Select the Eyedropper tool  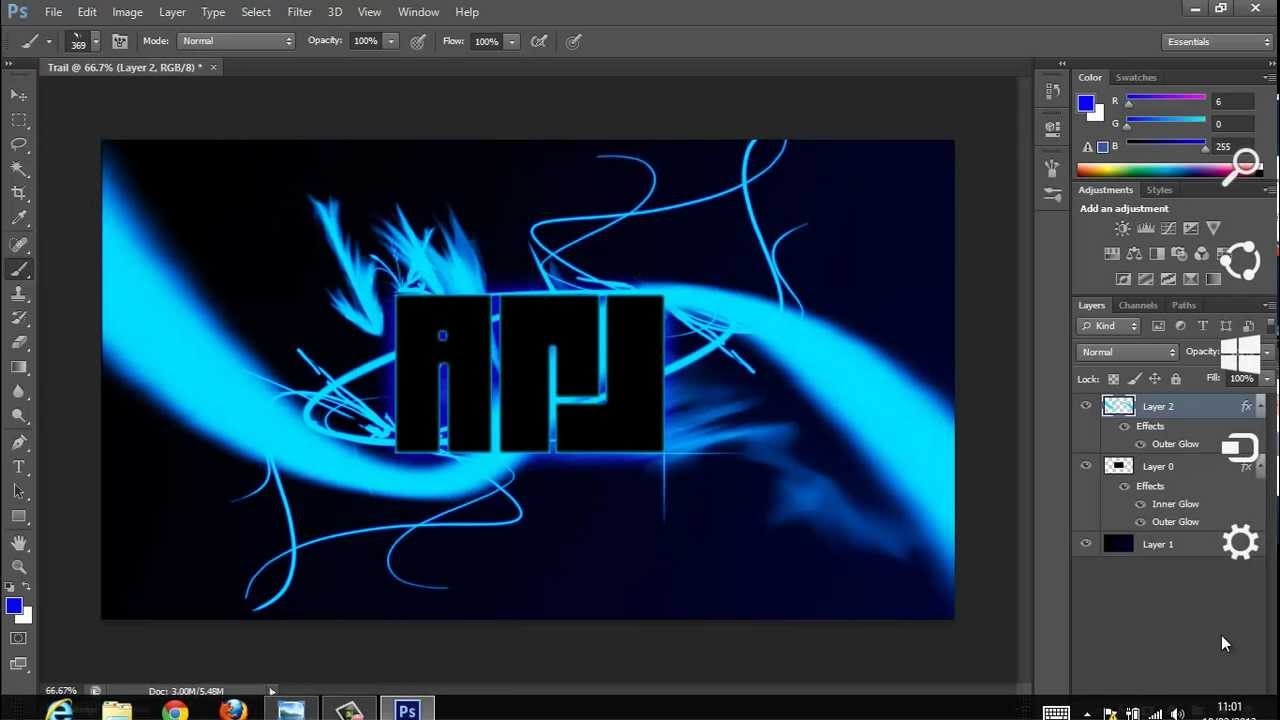19,218
